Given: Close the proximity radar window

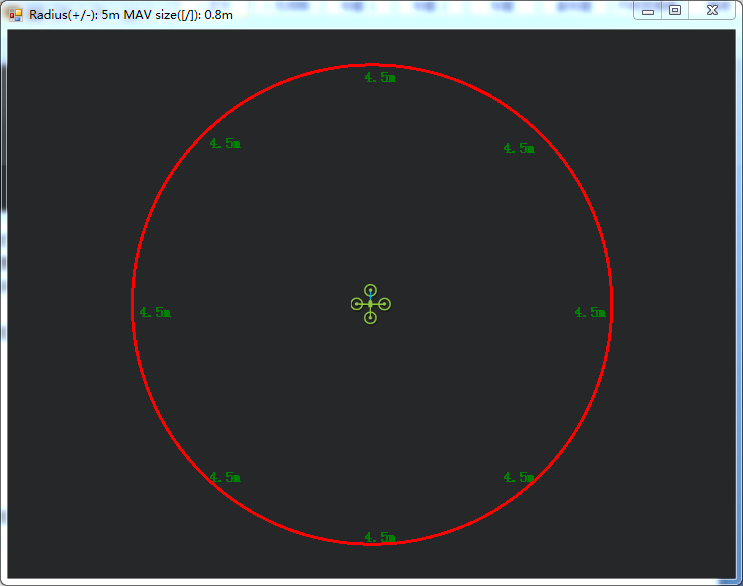Looking at the screenshot, I should tap(711, 10).
